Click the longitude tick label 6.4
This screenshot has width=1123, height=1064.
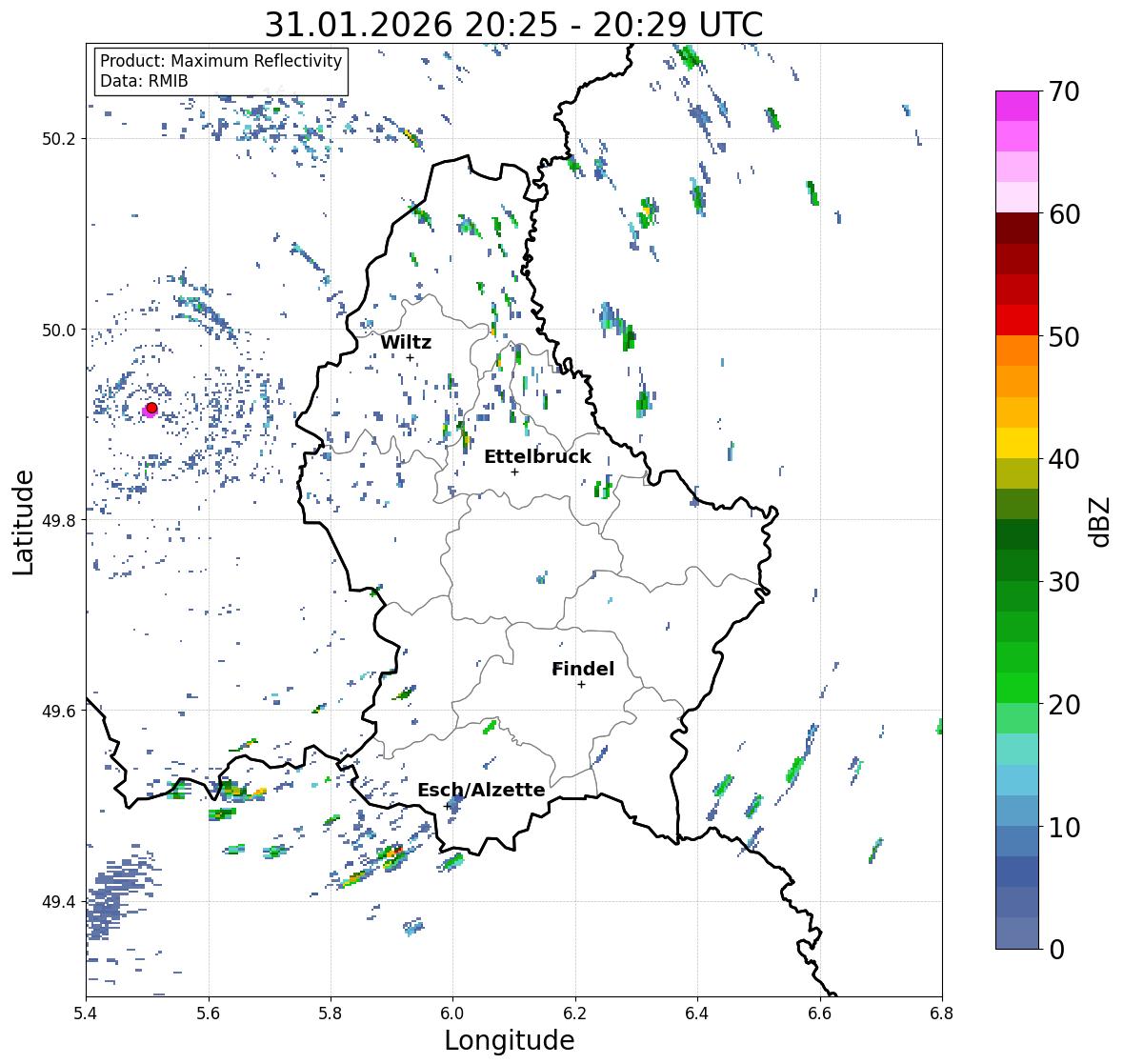[x=697, y=1013]
